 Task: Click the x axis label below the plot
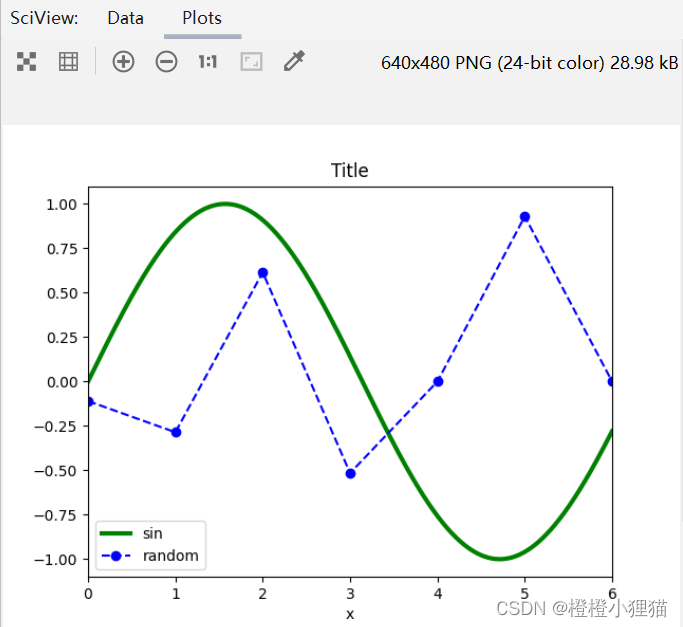coord(350,614)
